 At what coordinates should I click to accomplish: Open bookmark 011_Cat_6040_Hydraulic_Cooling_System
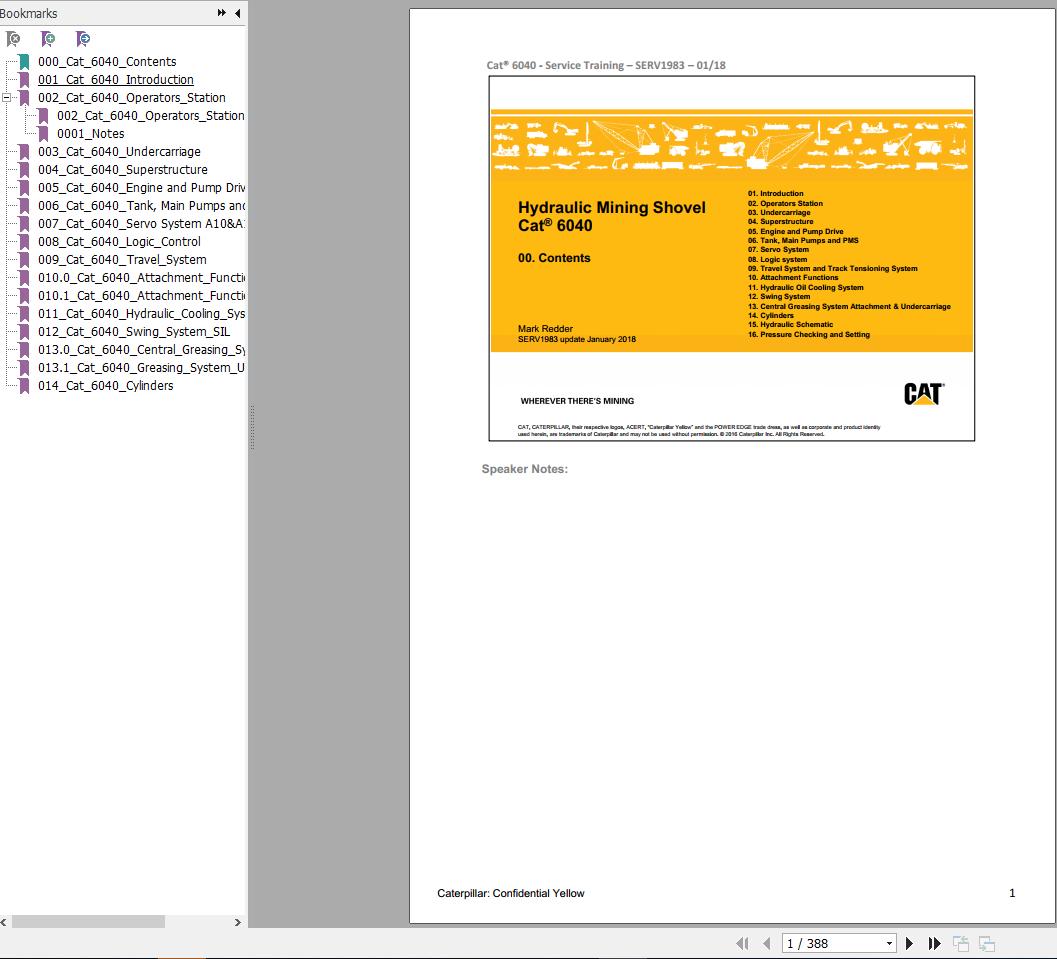point(142,313)
